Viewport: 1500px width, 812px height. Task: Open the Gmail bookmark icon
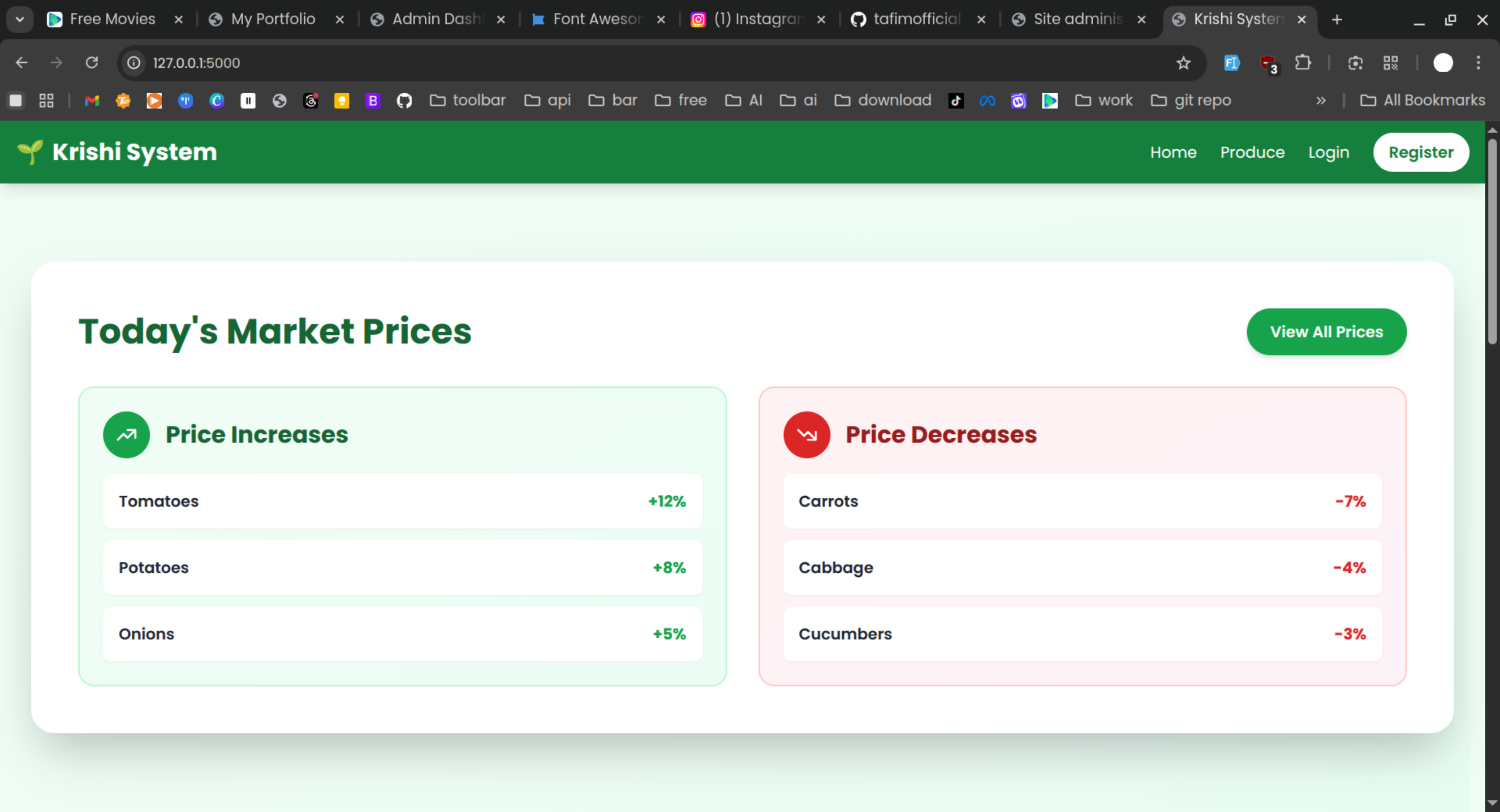92,101
